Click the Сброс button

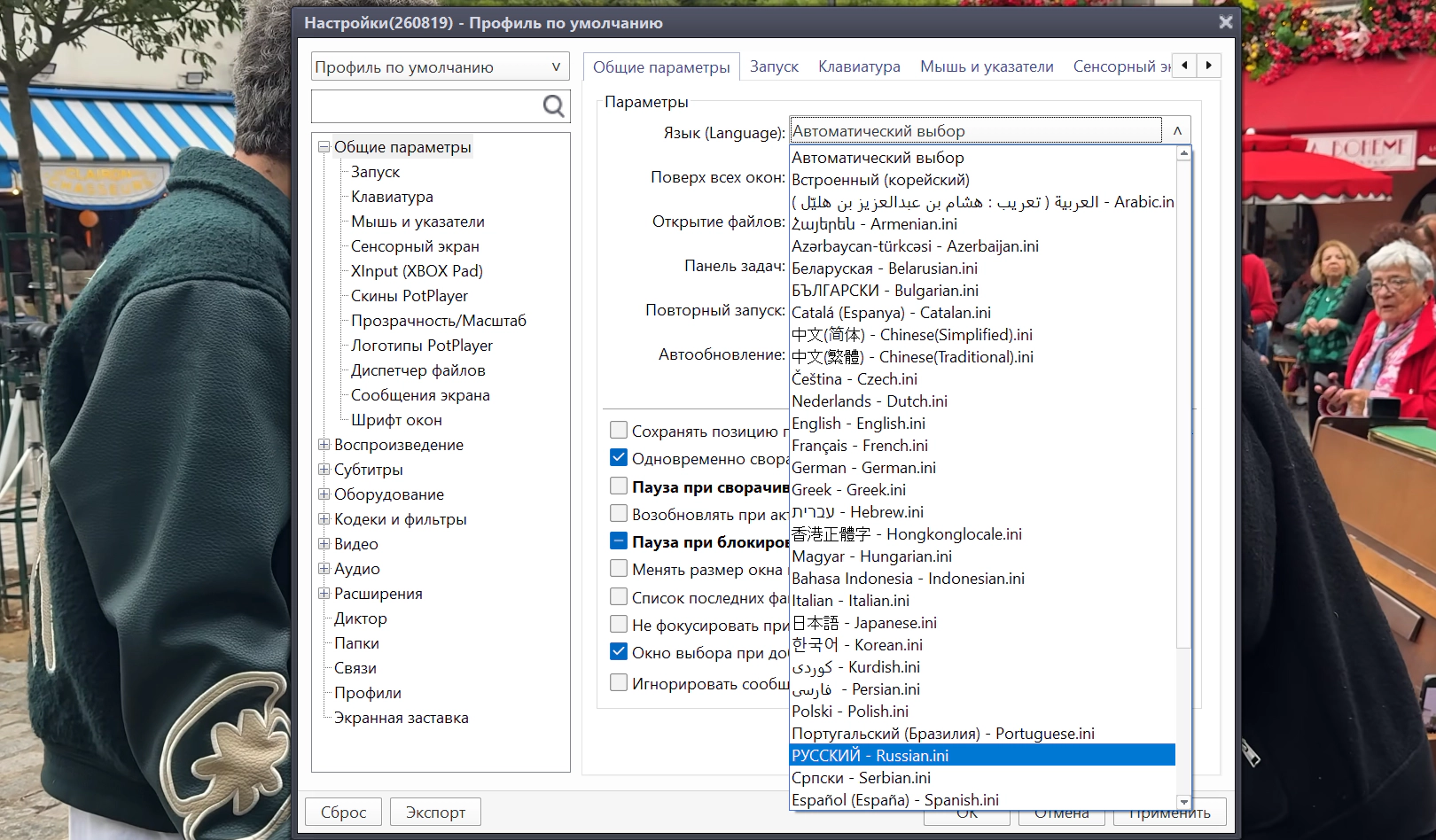343,813
